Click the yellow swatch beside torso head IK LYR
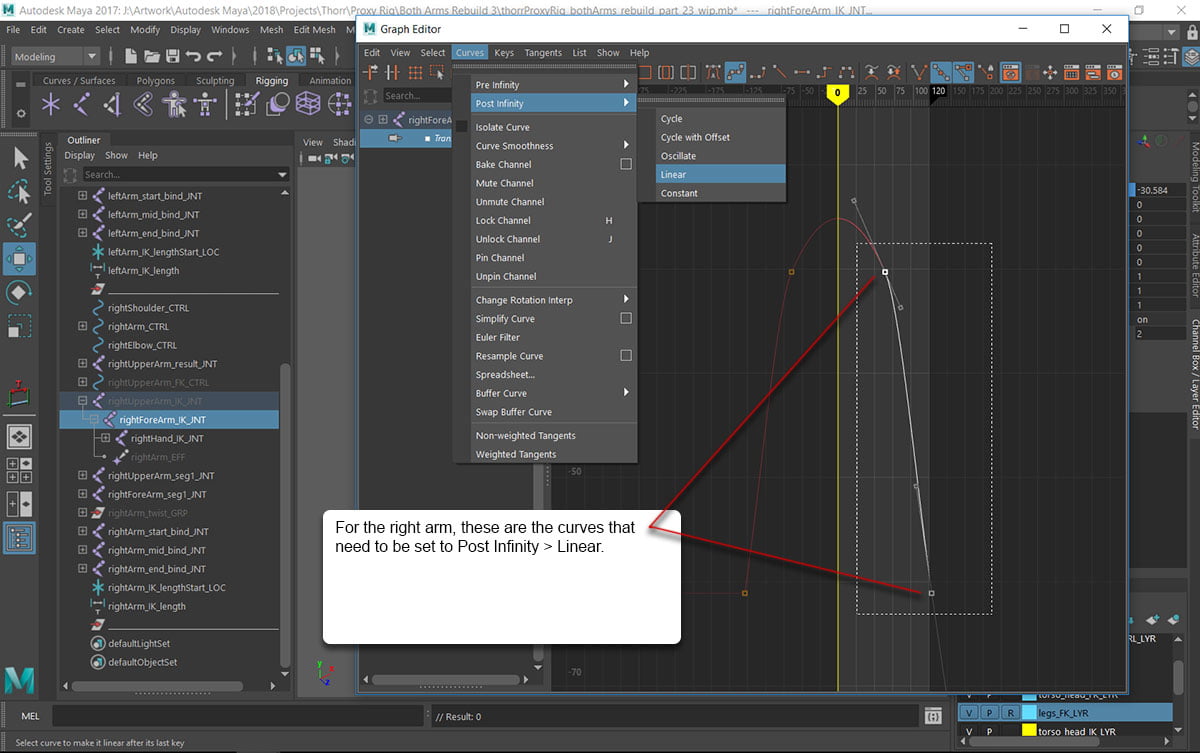1200x753 pixels. pyautogui.click(x=1029, y=731)
